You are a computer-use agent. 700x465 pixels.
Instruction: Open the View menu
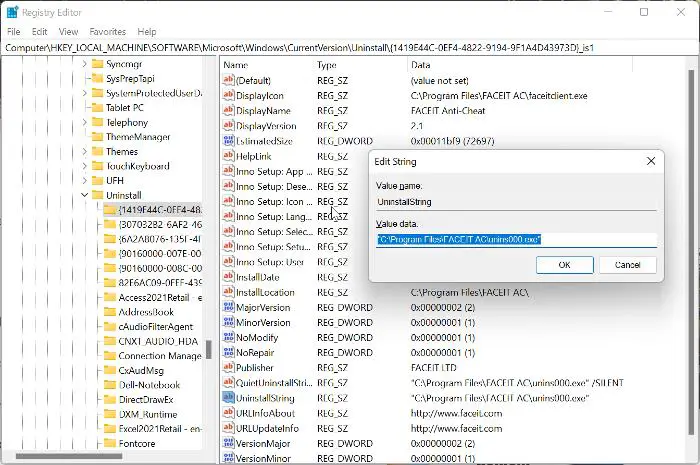(x=68, y=32)
